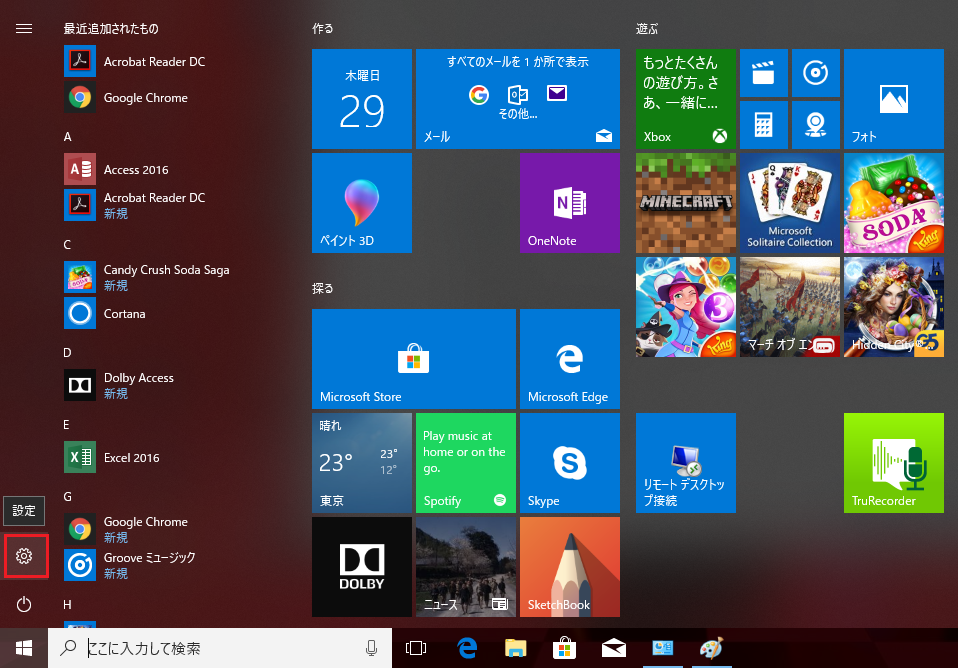Open the Paint palette taskbar icon
The width and height of the screenshot is (958, 668).
pos(712,648)
